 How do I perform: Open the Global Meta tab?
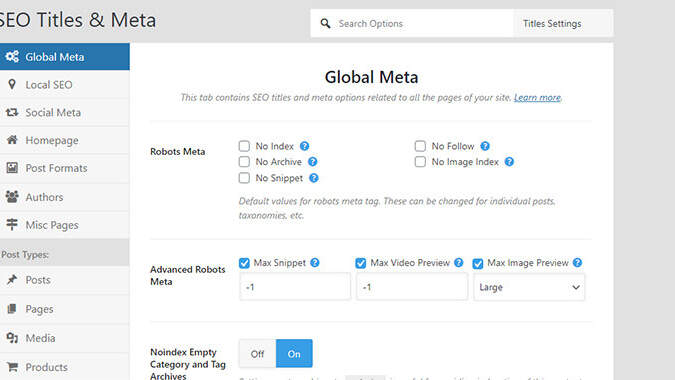[x=65, y=56]
